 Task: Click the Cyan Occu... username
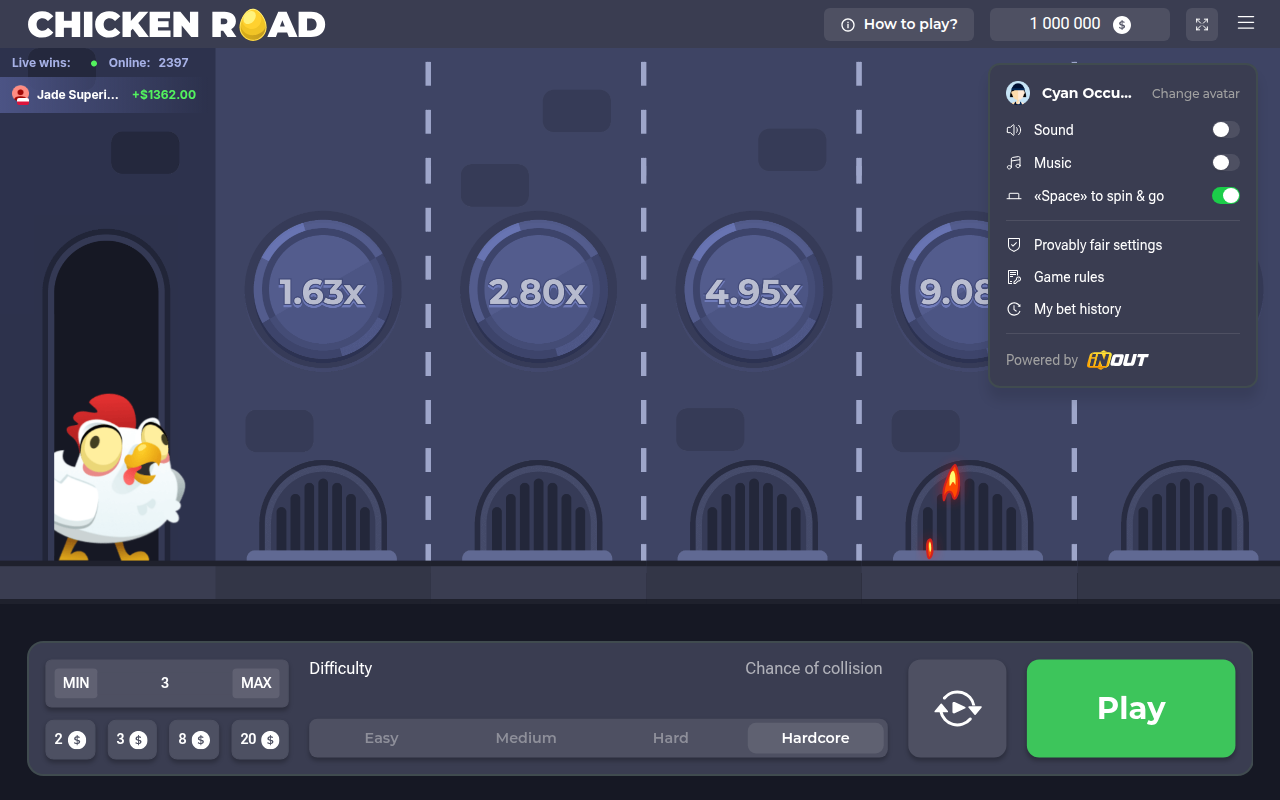(1087, 93)
